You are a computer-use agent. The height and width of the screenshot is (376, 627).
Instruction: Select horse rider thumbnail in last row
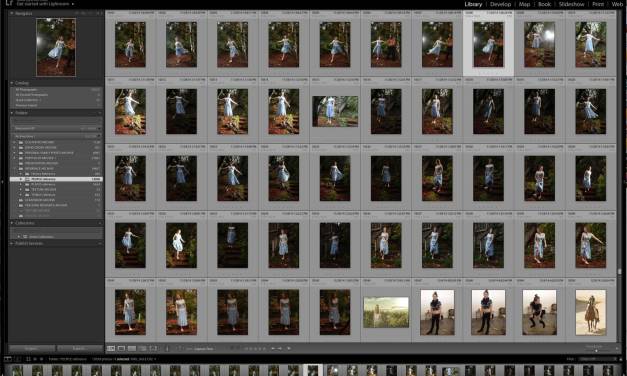(x=591, y=312)
